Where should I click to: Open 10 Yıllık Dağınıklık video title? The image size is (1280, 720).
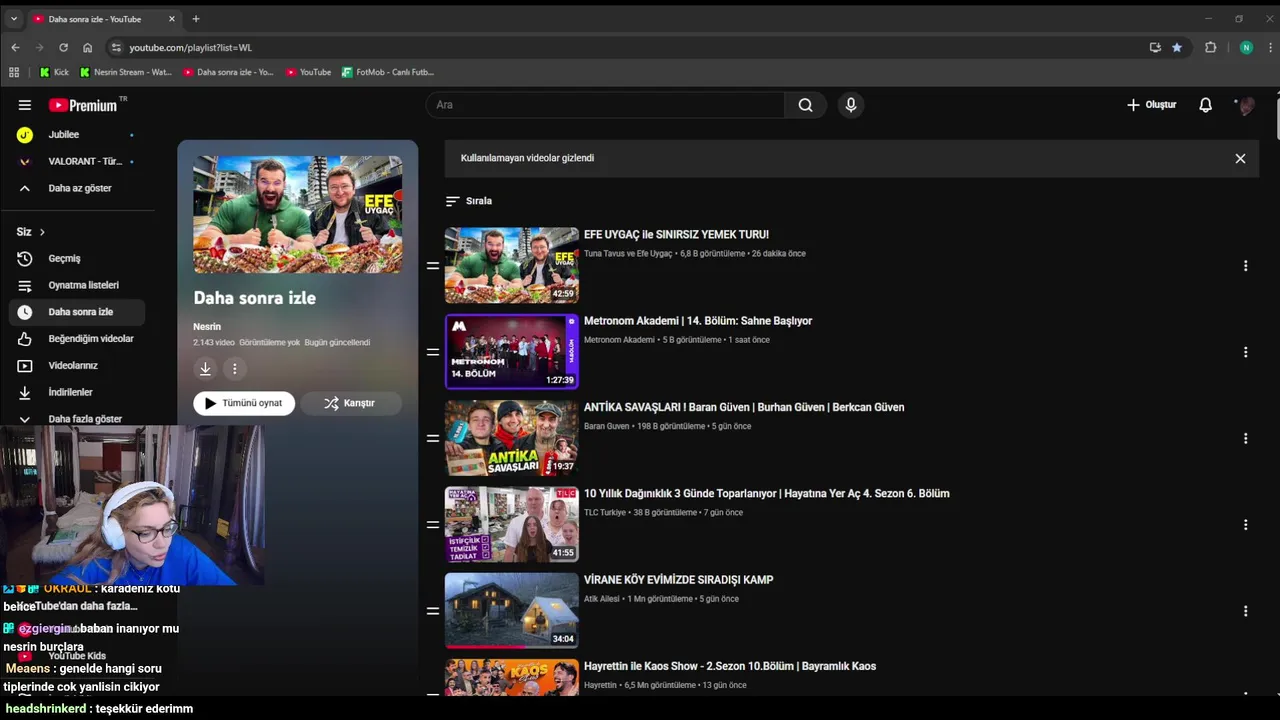coord(767,493)
